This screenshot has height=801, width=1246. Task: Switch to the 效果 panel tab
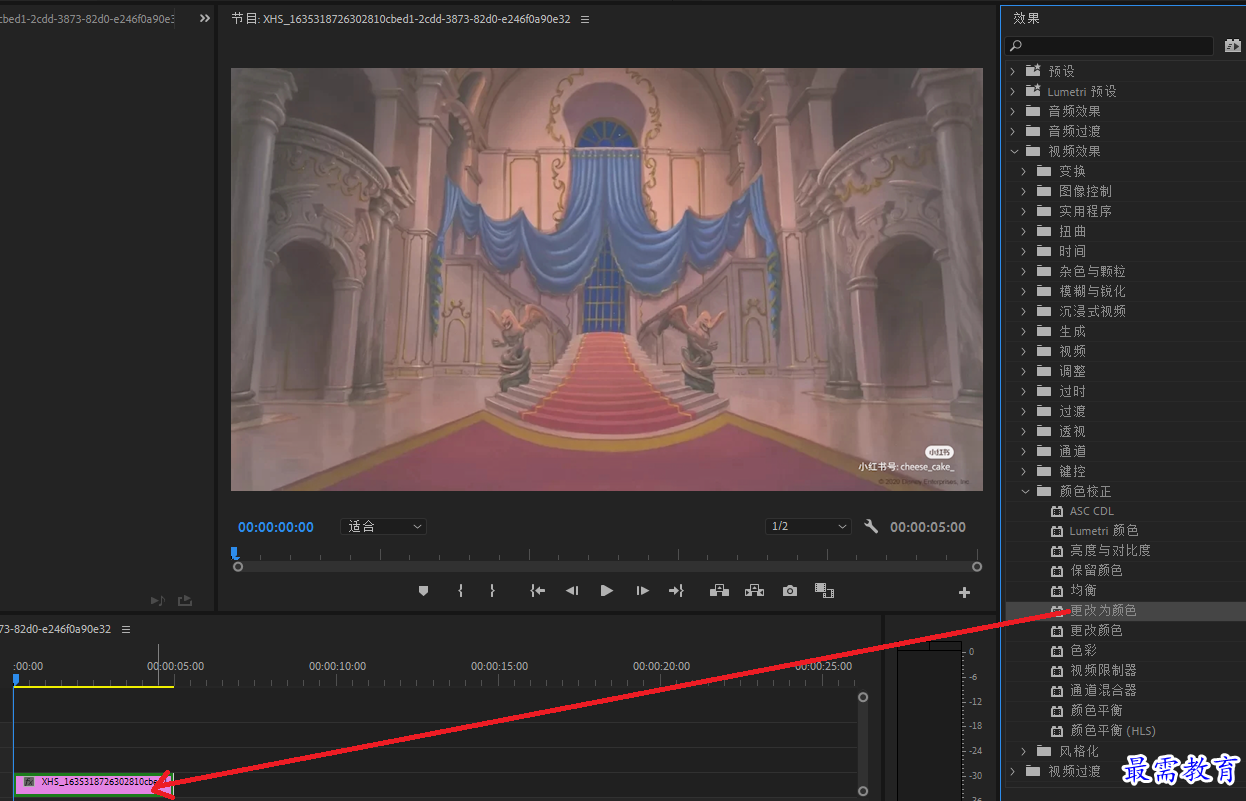pyautogui.click(x=1026, y=18)
